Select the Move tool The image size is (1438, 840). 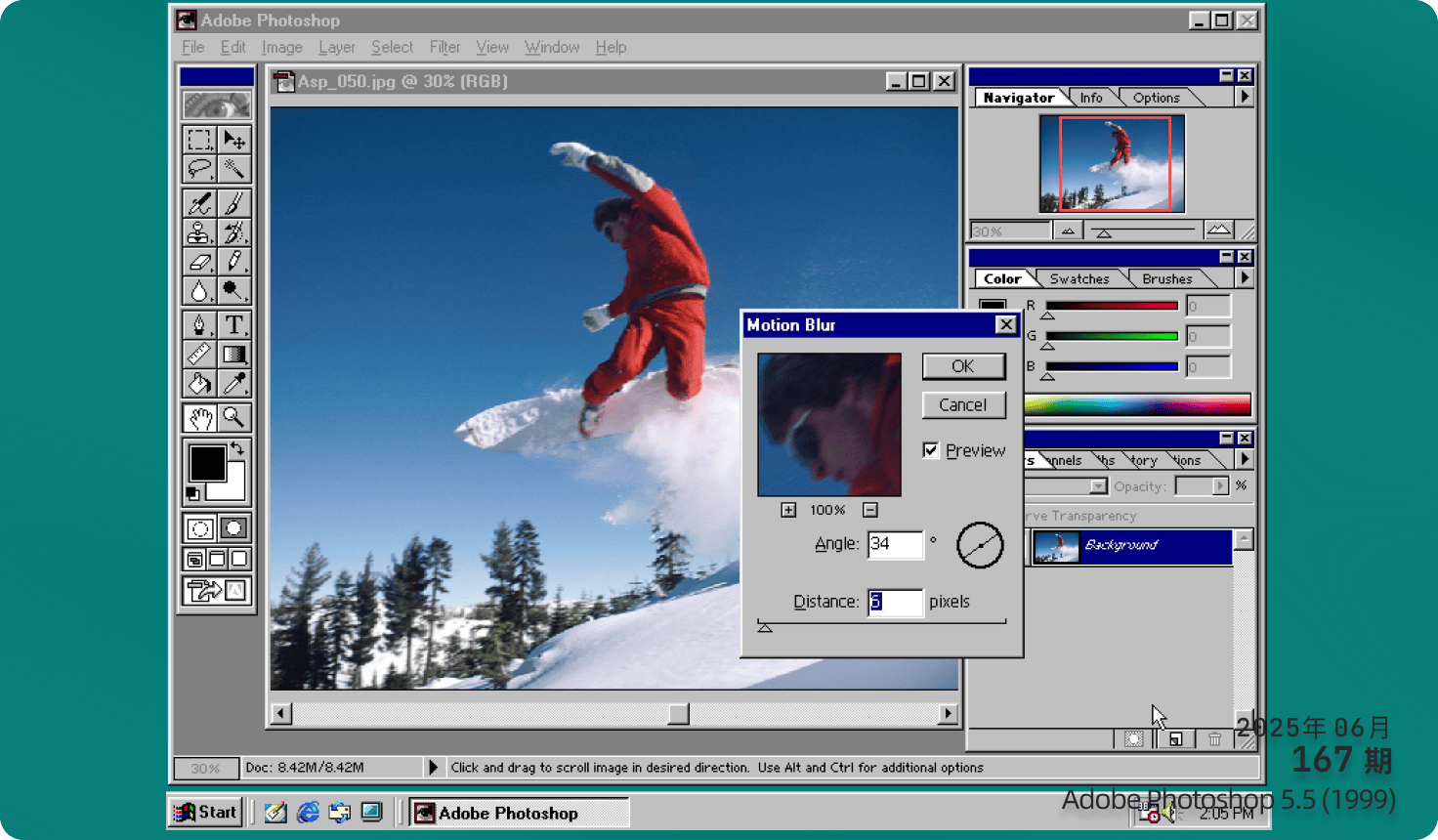click(x=233, y=140)
